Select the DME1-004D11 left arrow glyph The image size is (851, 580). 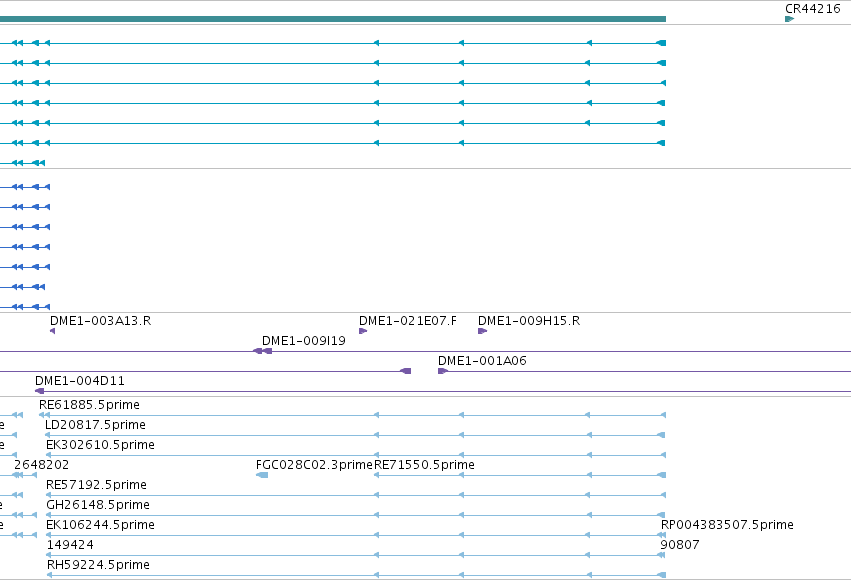(x=39, y=391)
